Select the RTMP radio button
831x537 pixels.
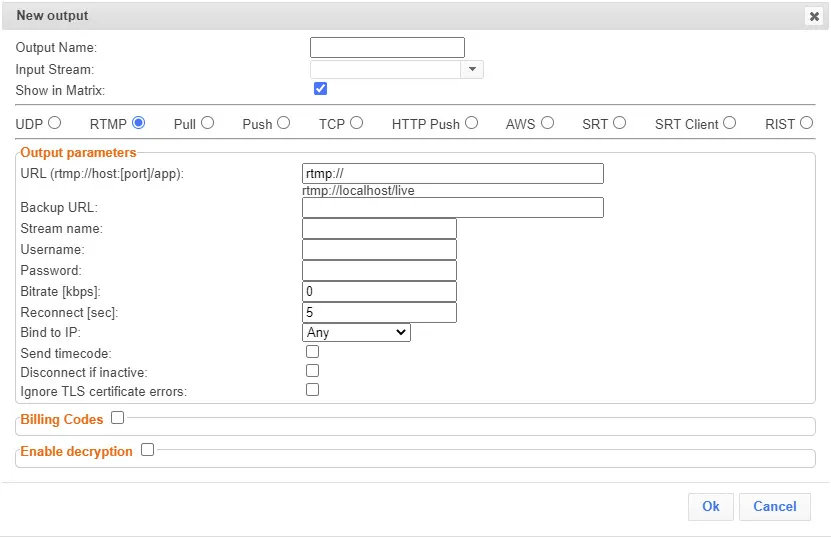[138, 123]
